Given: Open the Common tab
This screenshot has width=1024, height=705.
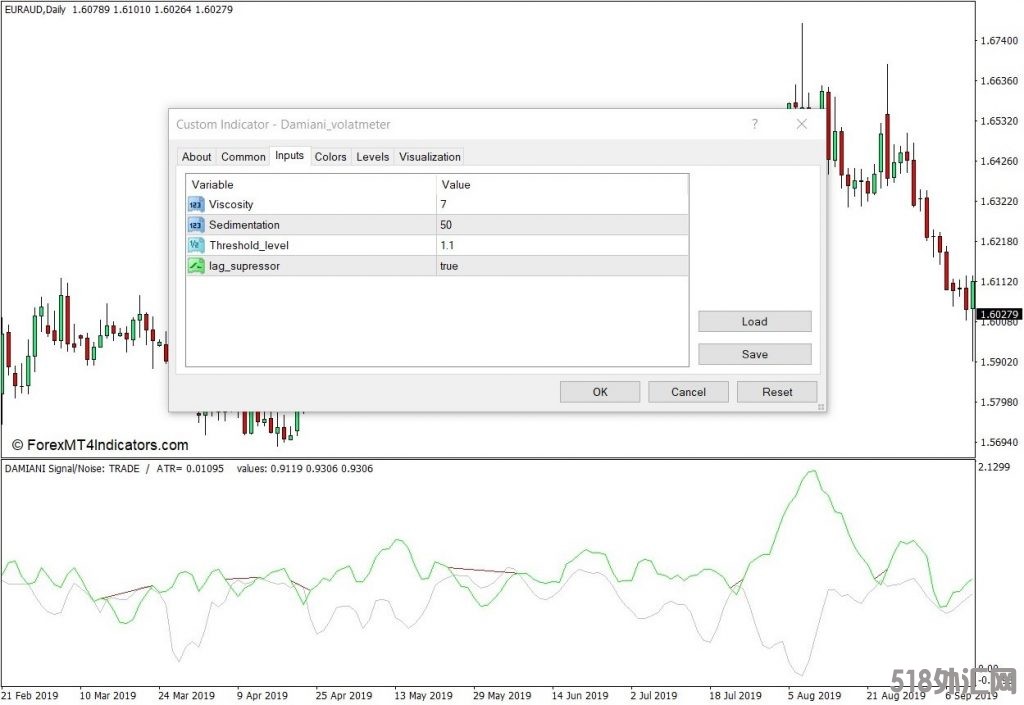Looking at the screenshot, I should click(x=243, y=157).
